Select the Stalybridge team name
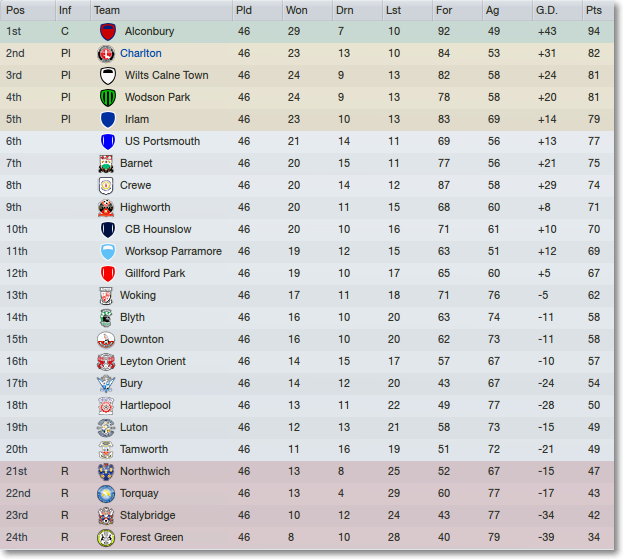The image size is (623, 559). point(147,515)
